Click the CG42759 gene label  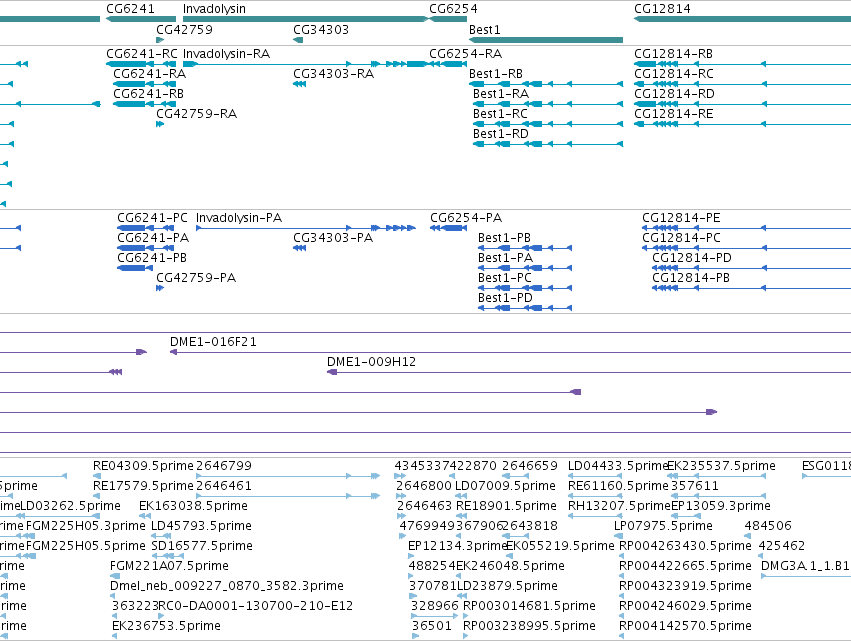(185, 29)
